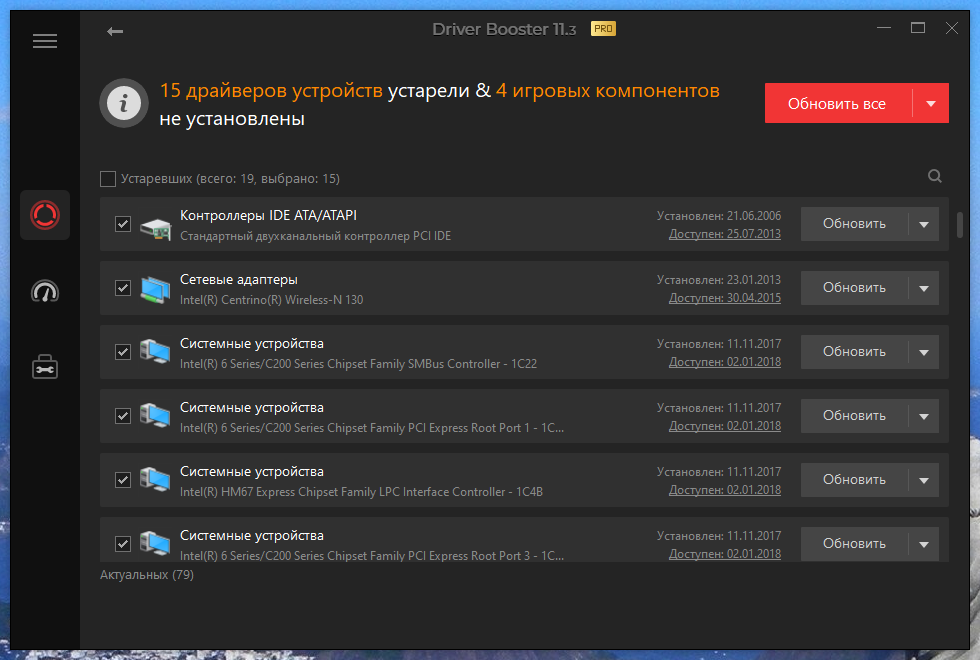Open update options for Centrino Wireless-N 130
Screen dimensions: 980x660
click(924, 288)
